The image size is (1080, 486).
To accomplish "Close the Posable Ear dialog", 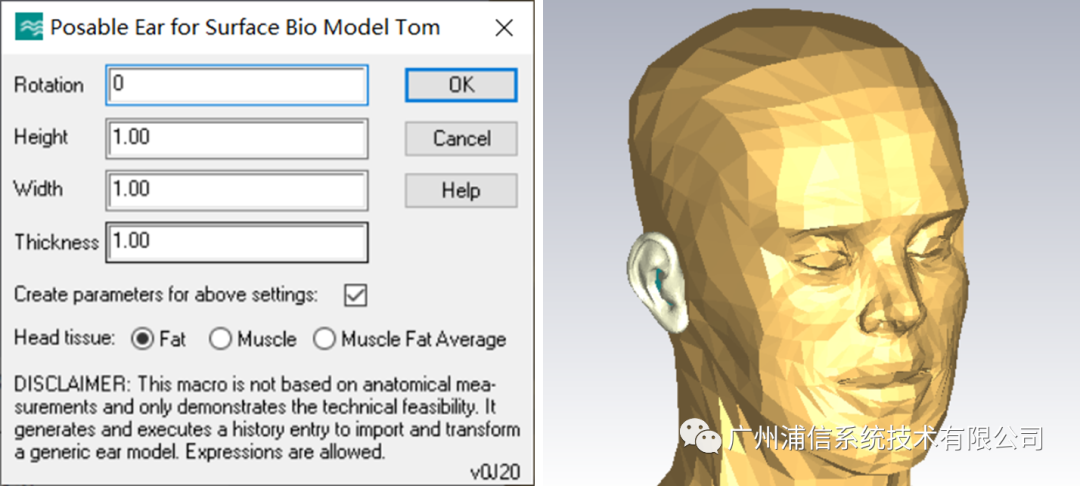I will coord(504,28).
